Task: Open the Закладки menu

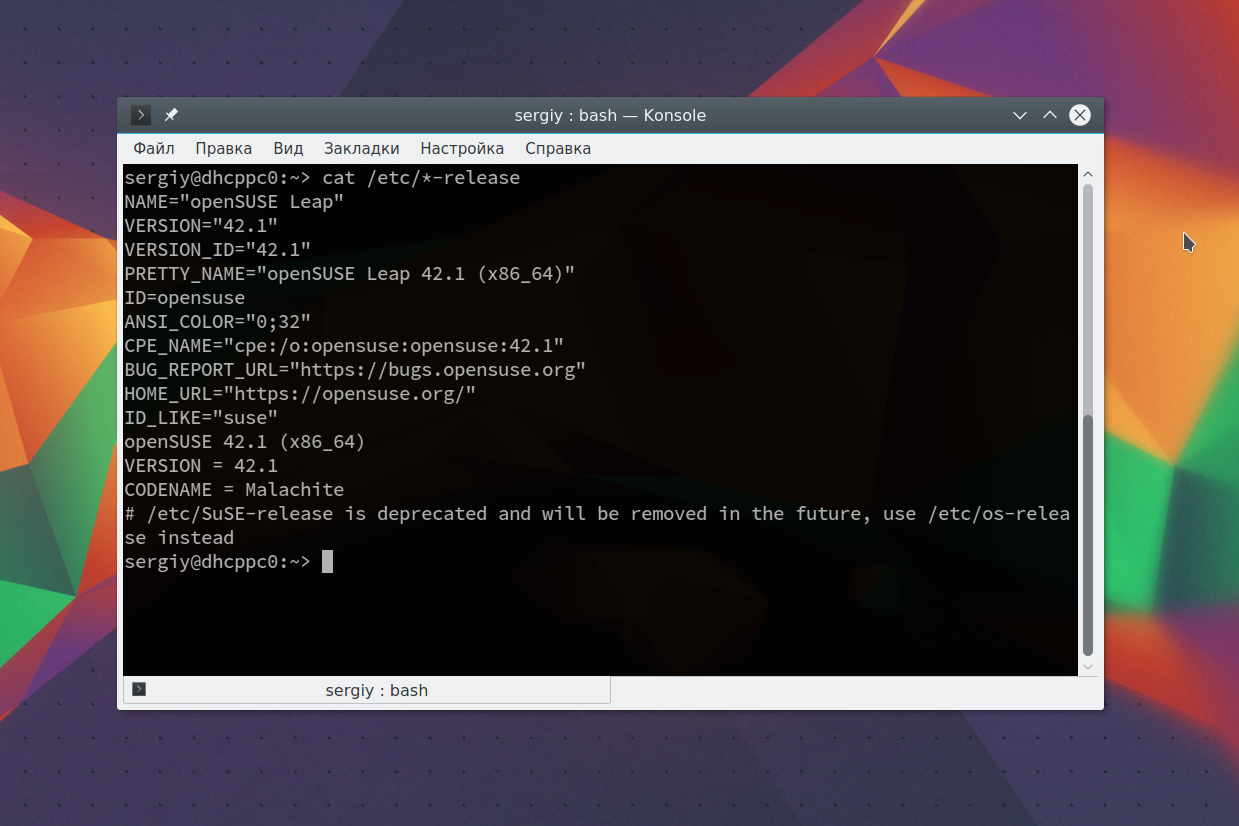Action: (361, 148)
